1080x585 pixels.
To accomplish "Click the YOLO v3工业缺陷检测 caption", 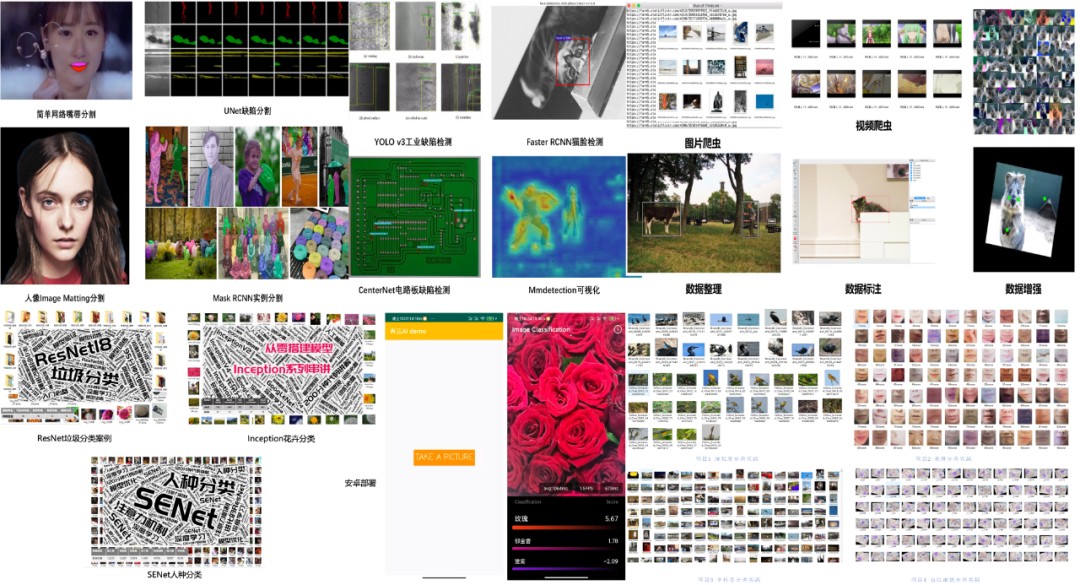I will click(x=413, y=142).
